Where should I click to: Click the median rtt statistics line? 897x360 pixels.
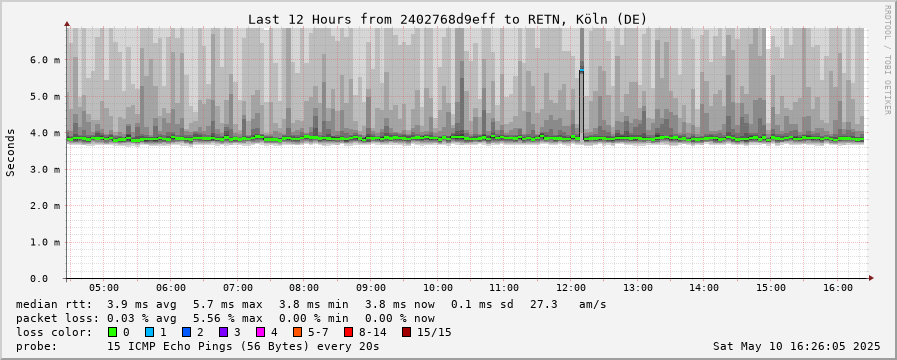[311, 304]
